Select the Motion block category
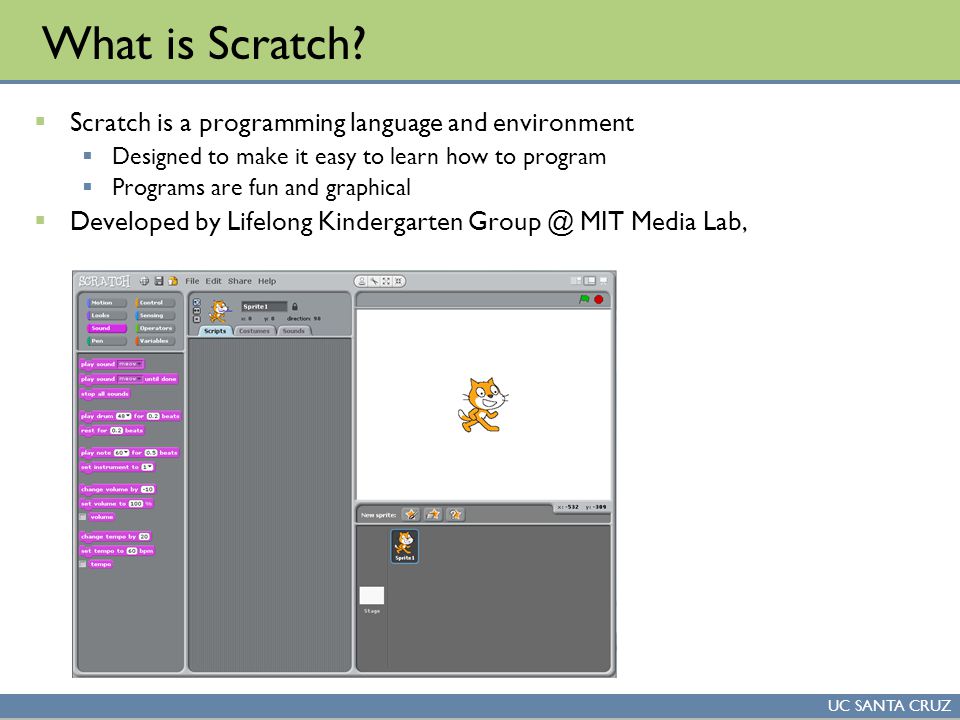Image resolution: width=960 pixels, height=720 pixels. (x=107, y=302)
